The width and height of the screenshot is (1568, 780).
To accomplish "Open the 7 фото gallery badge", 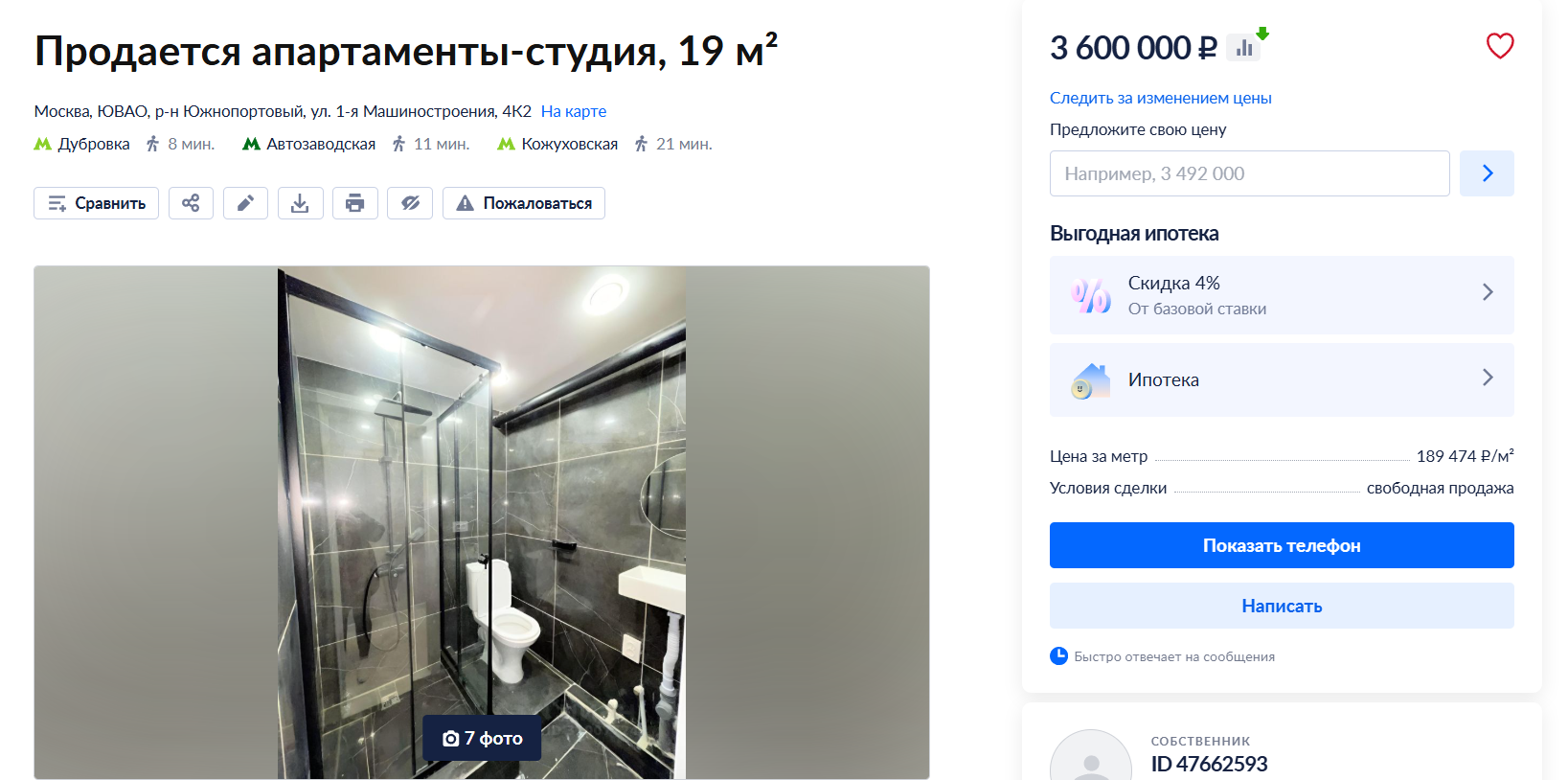I will 482,738.
